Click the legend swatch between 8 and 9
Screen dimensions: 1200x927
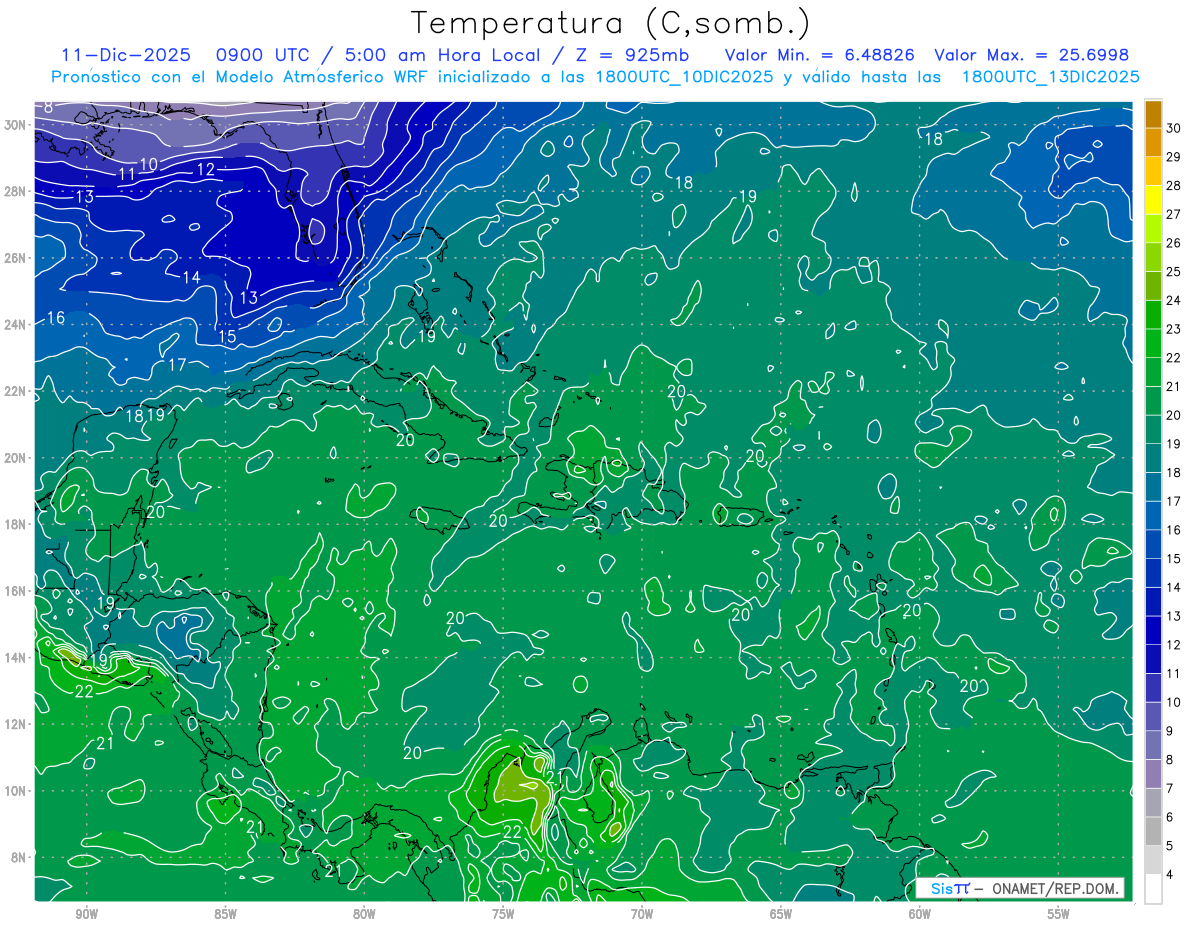pyautogui.click(x=1153, y=745)
